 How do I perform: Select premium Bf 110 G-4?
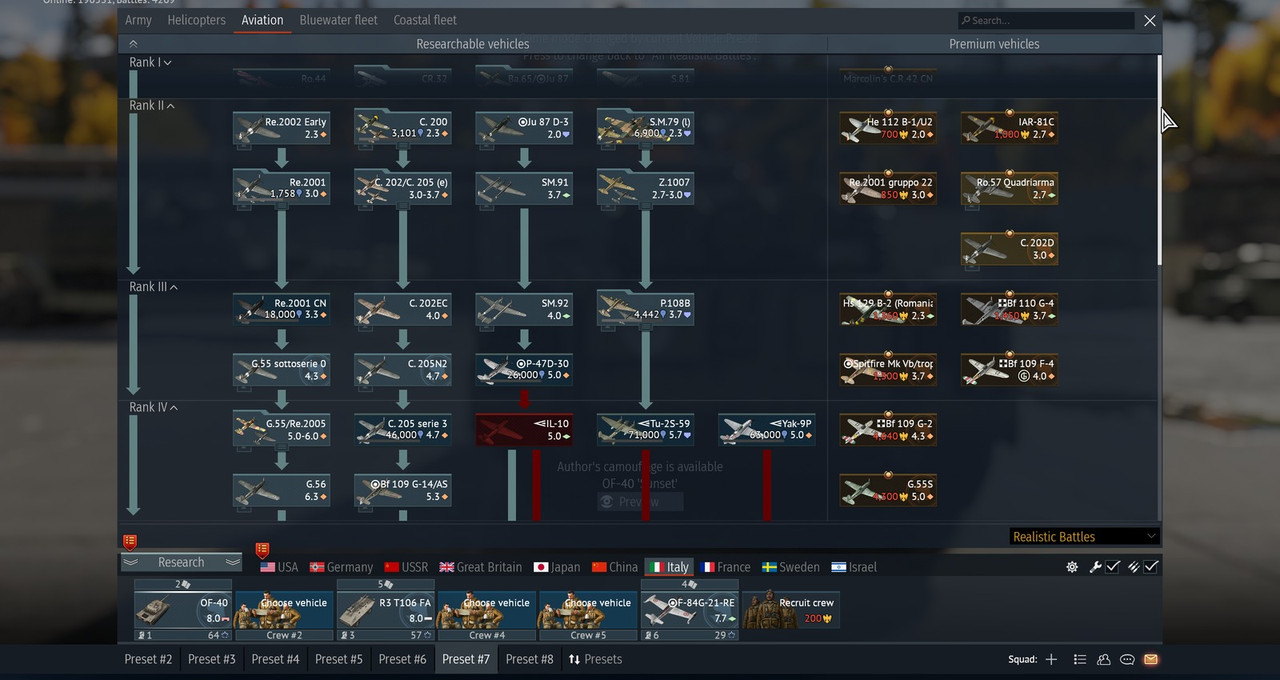(x=1009, y=309)
